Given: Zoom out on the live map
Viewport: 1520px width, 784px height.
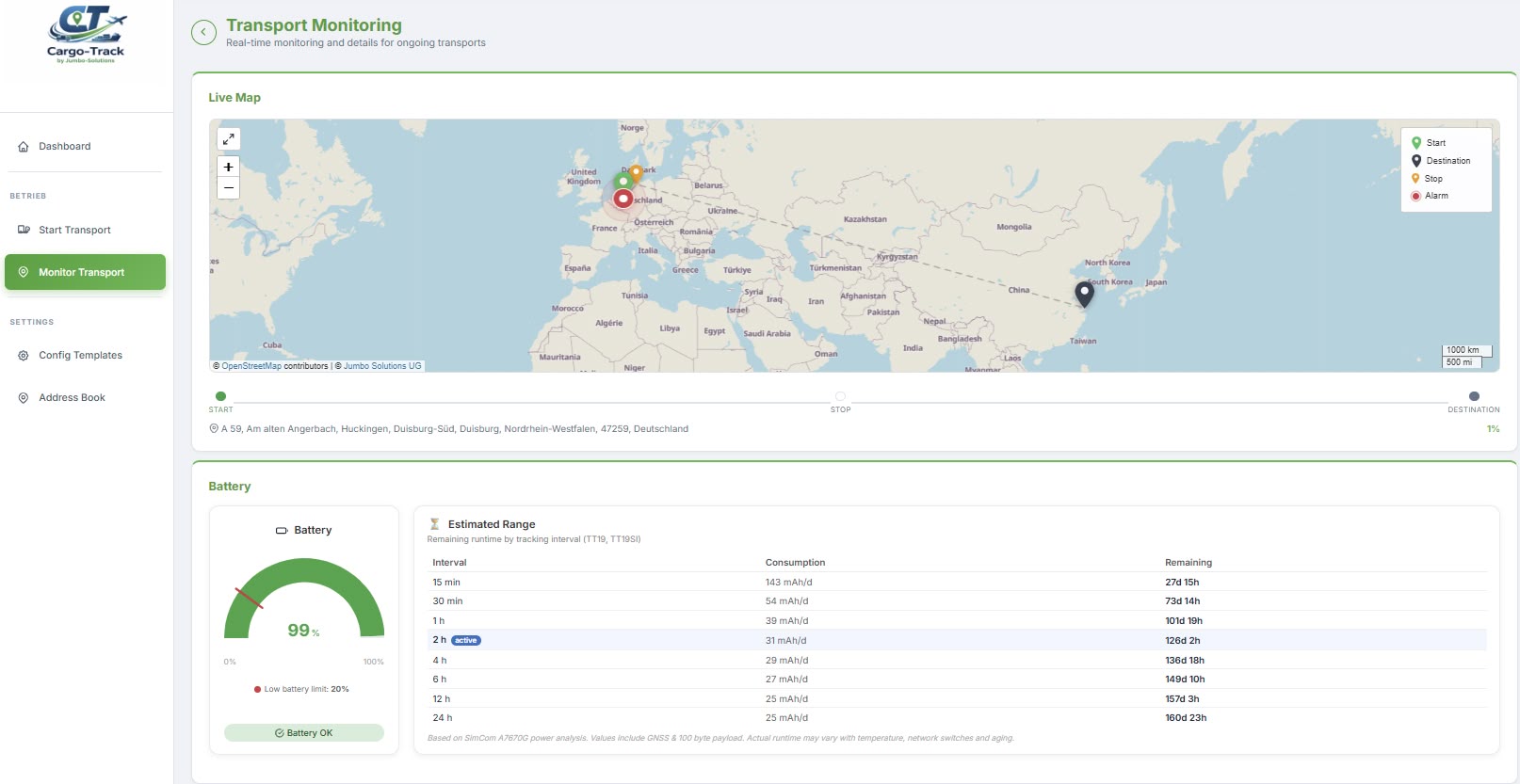Looking at the screenshot, I should (228, 188).
